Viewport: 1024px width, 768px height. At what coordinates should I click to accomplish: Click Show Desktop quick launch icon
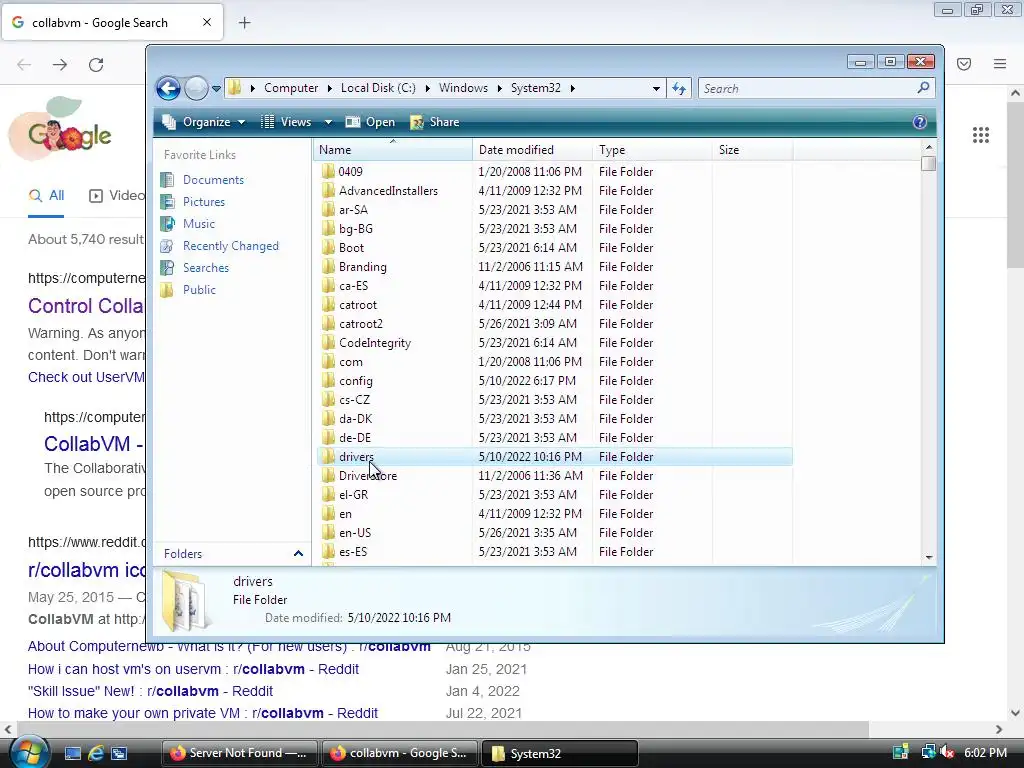(x=72, y=754)
